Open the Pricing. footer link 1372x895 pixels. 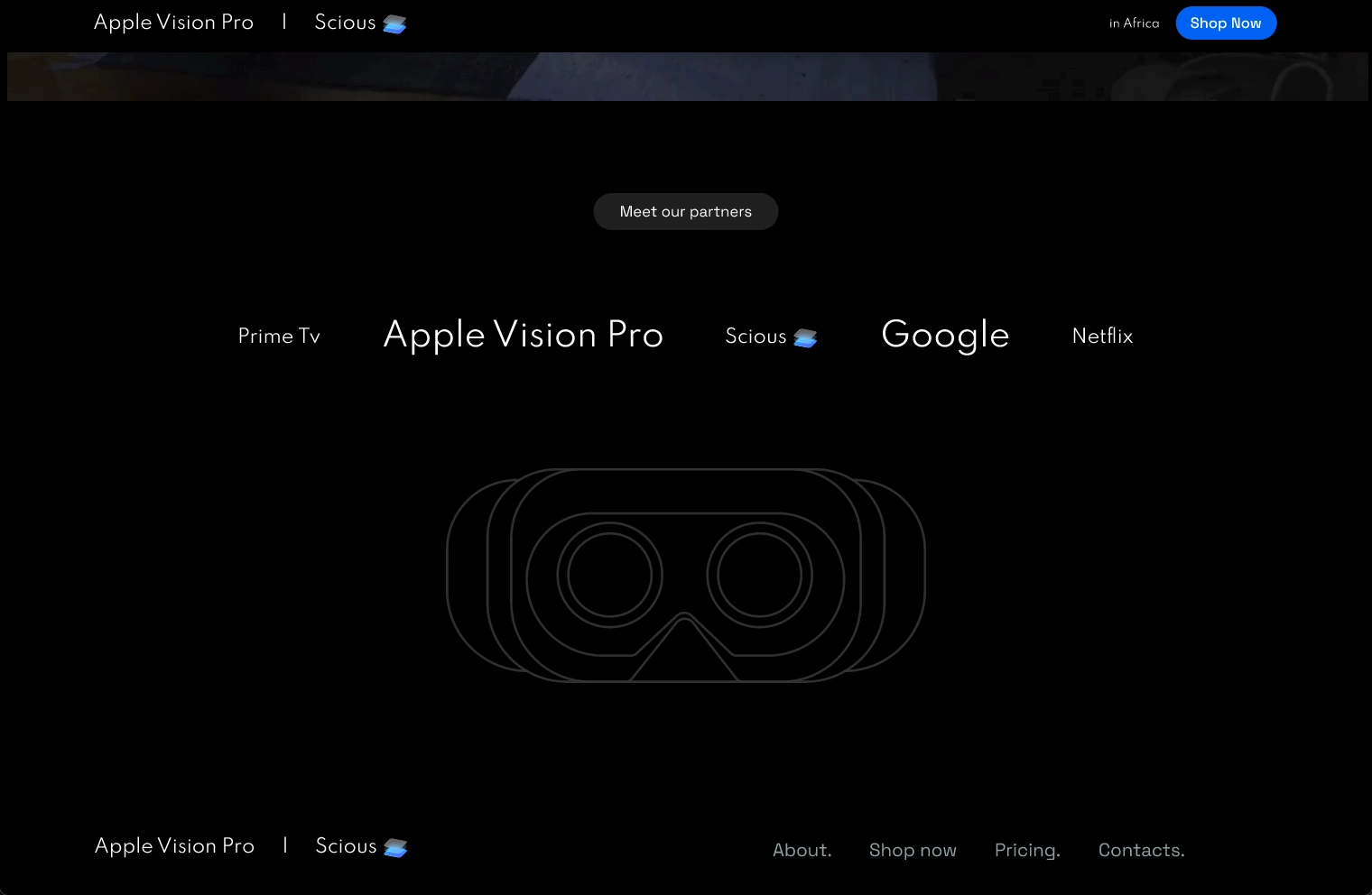click(1027, 850)
